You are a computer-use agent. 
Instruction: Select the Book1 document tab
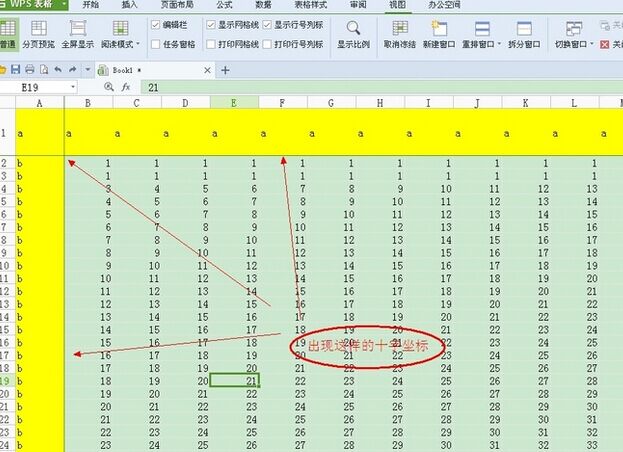154,70
